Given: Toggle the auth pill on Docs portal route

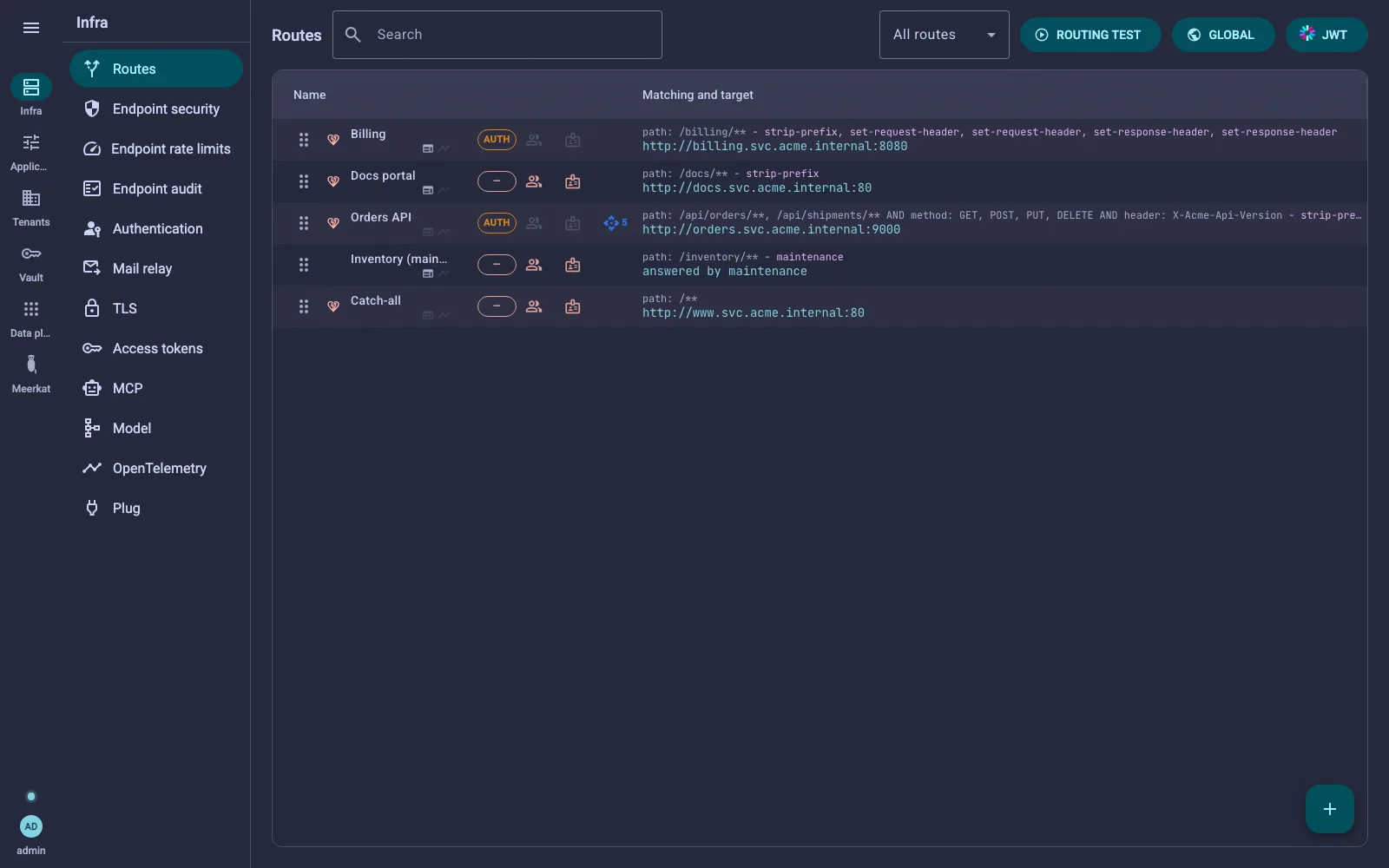Looking at the screenshot, I should coord(497,181).
